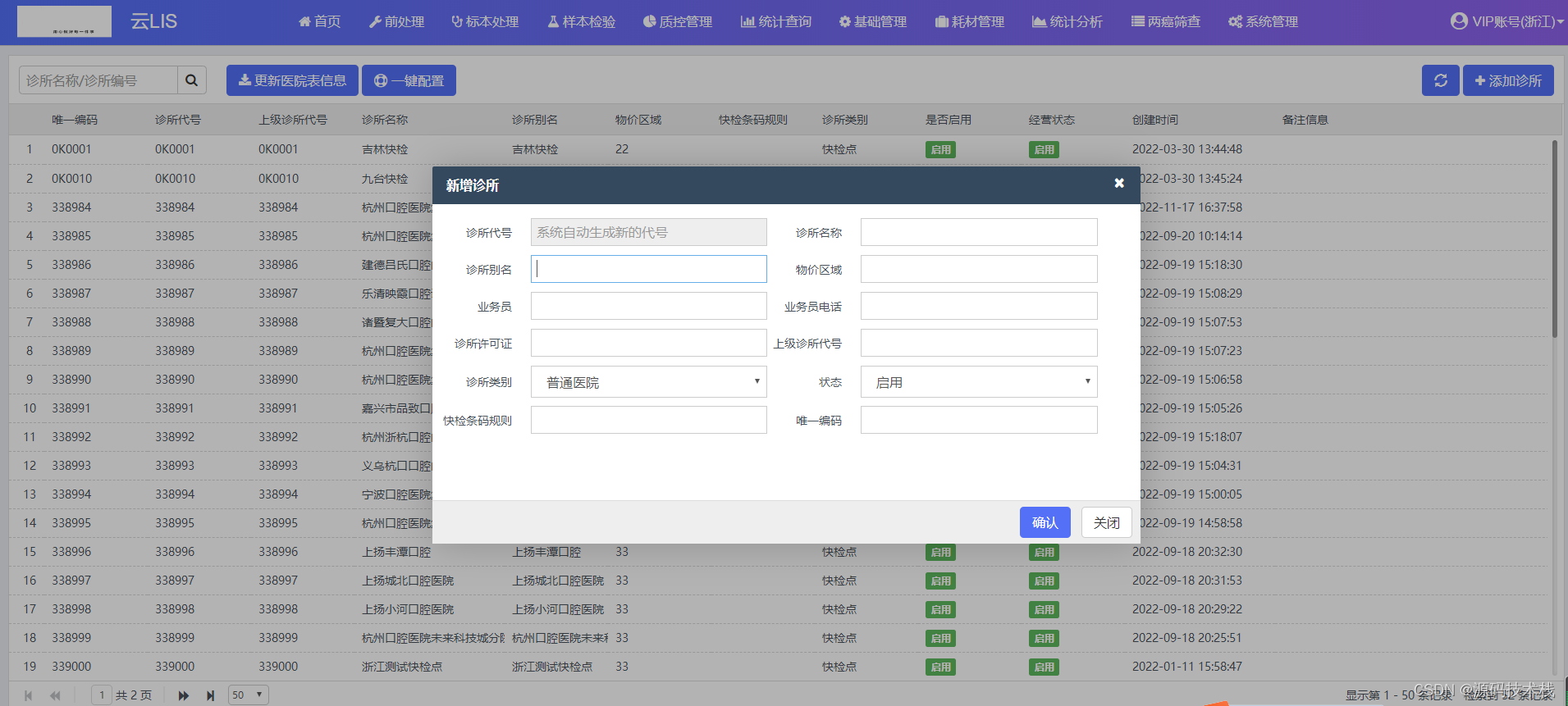The height and width of the screenshot is (706, 1568).
Task: Sort by 诊所名称 column header
Action: pyautogui.click(x=385, y=120)
